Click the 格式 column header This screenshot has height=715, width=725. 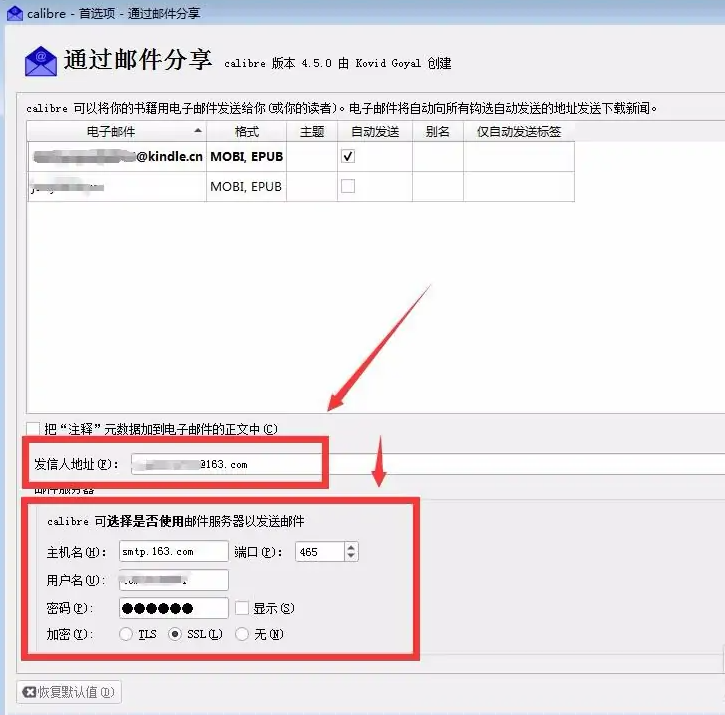click(x=246, y=132)
